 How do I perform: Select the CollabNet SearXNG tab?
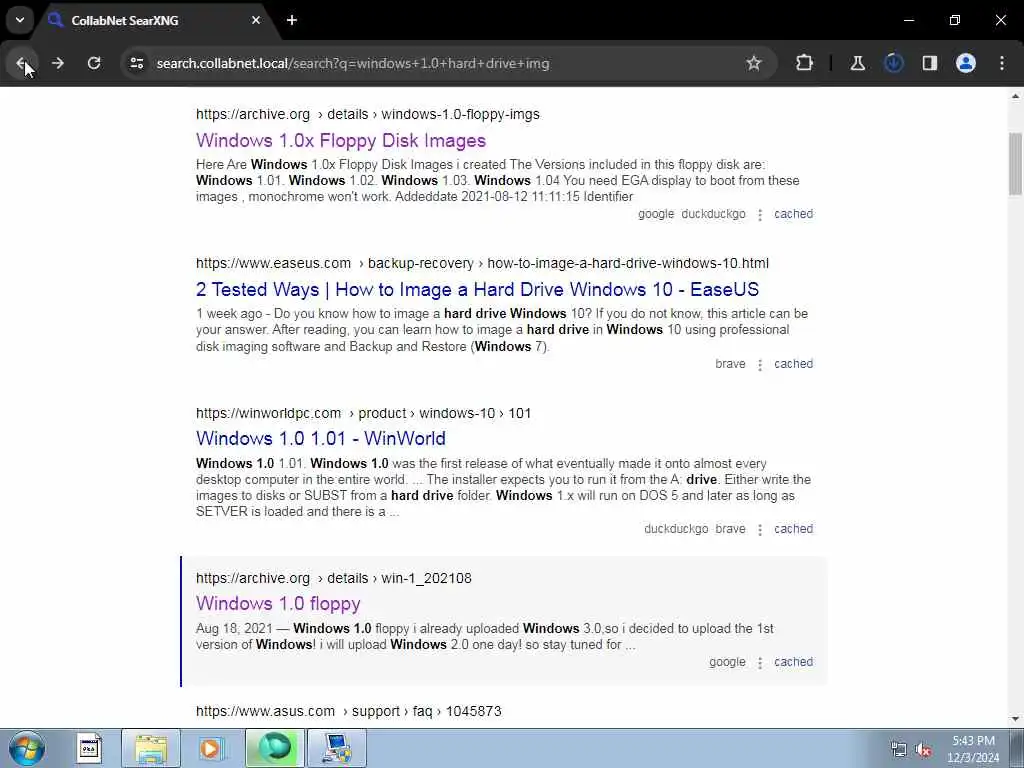click(x=154, y=20)
